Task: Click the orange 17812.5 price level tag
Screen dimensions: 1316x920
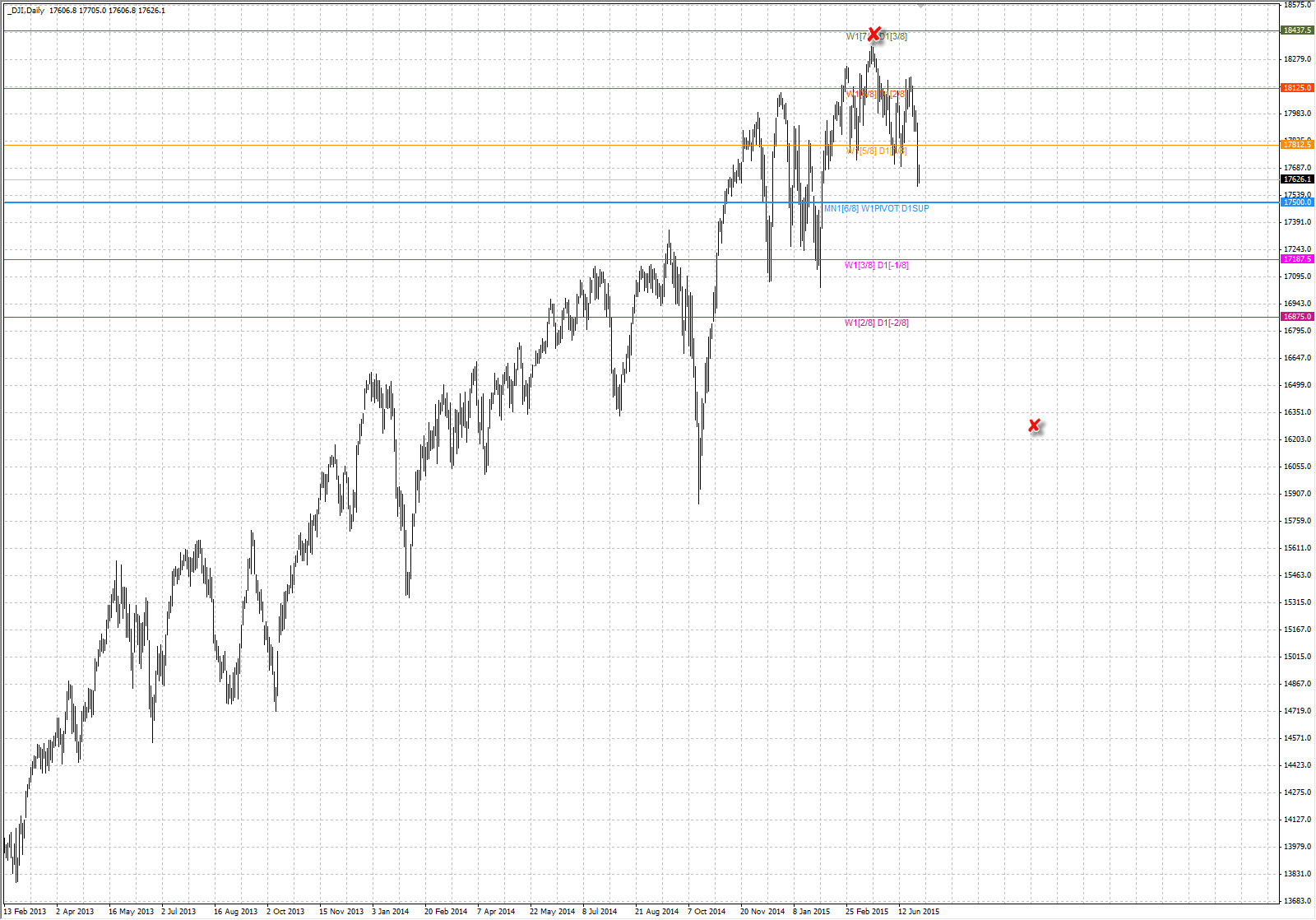Action: pyautogui.click(x=1297, y=145)
